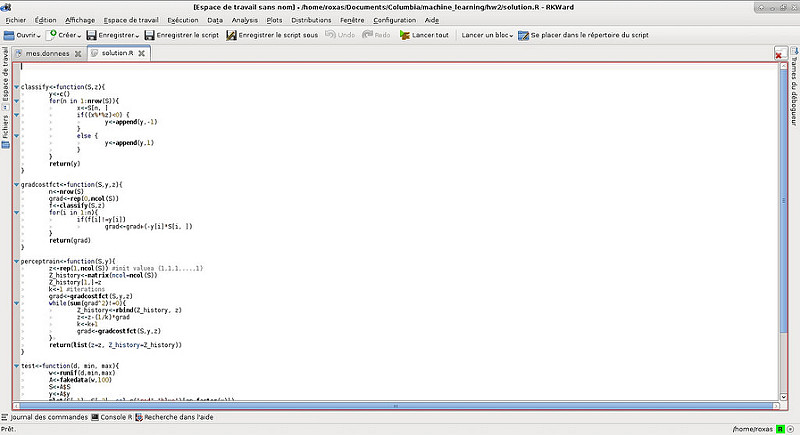Show the Trames du débogueur side panel
Image resolution: width=800 pixels, height=435 pixels.
(x=794, y=88)
